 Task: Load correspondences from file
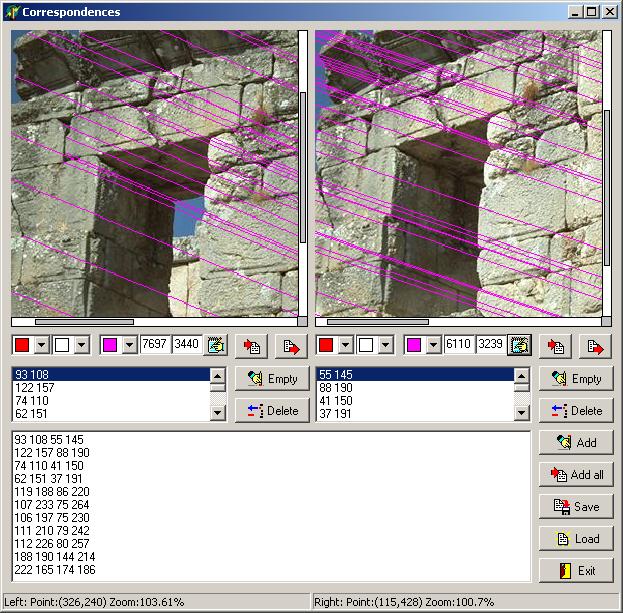pyautogui.click(x=576, y=539)
